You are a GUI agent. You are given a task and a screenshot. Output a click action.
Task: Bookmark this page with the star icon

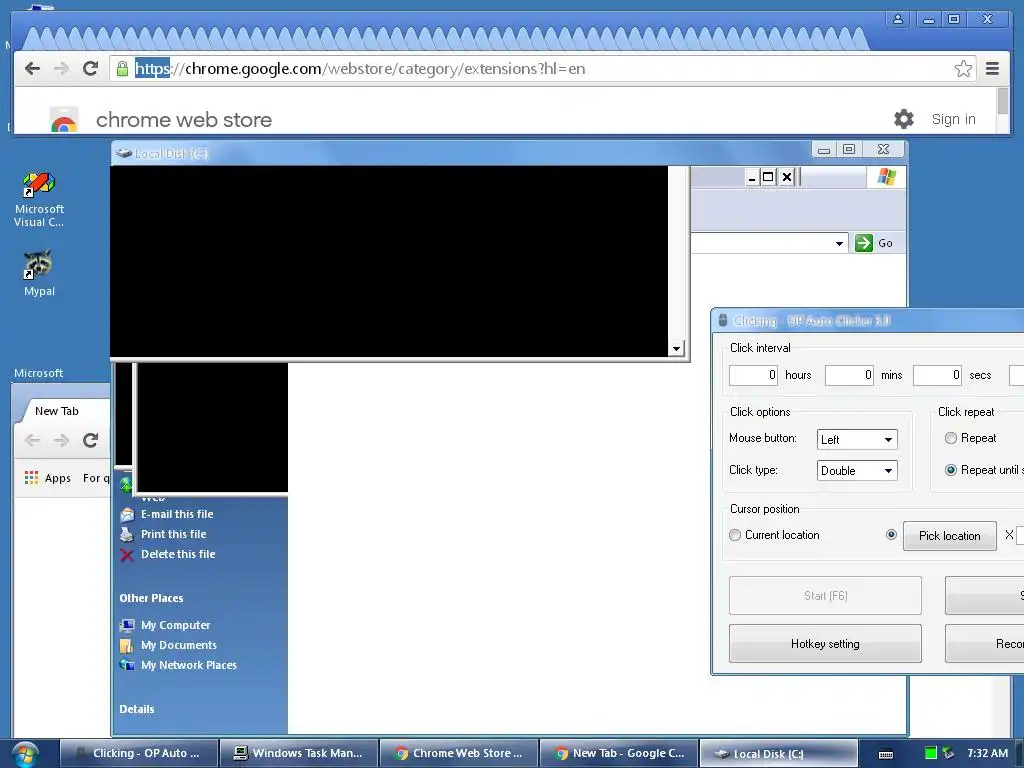963,69
